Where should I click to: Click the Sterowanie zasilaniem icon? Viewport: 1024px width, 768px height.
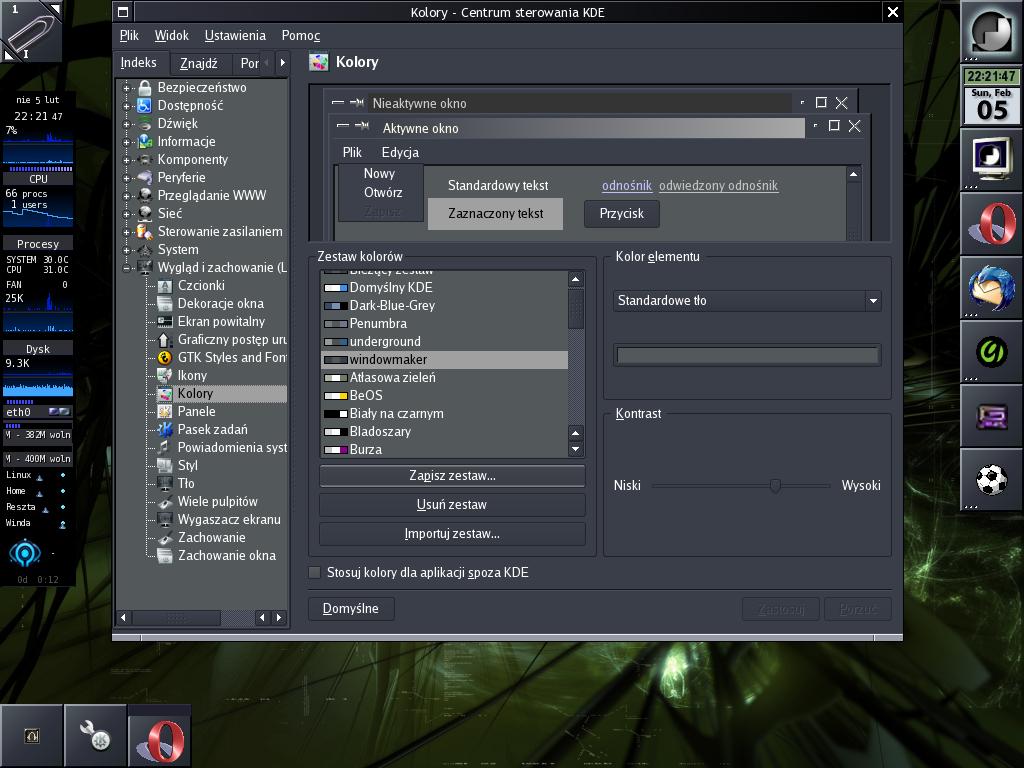145,231
